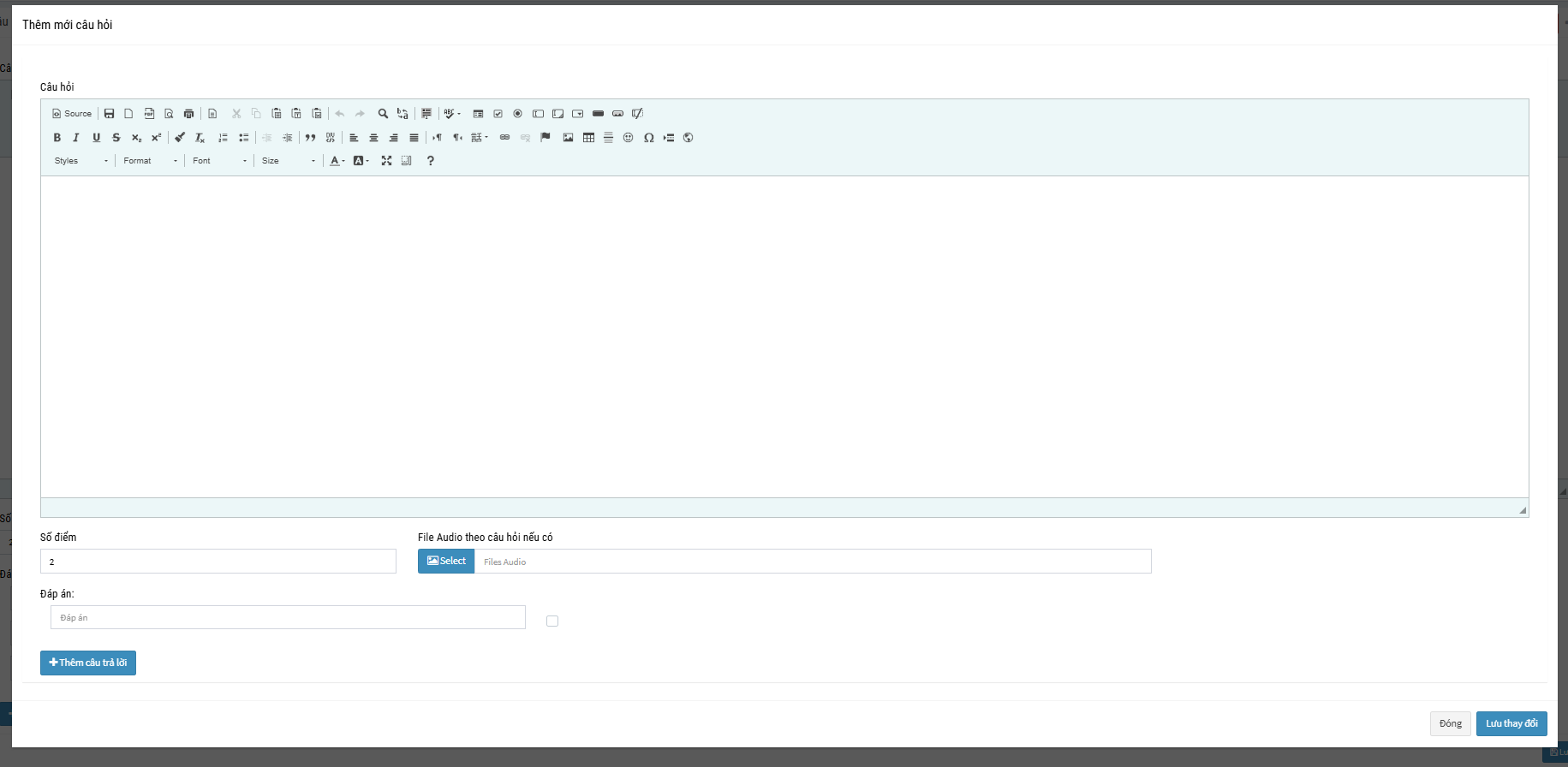Click the Save icon in editor toolbar
The height and width of the screenshot is (767, 1568).
click(109, 114)
